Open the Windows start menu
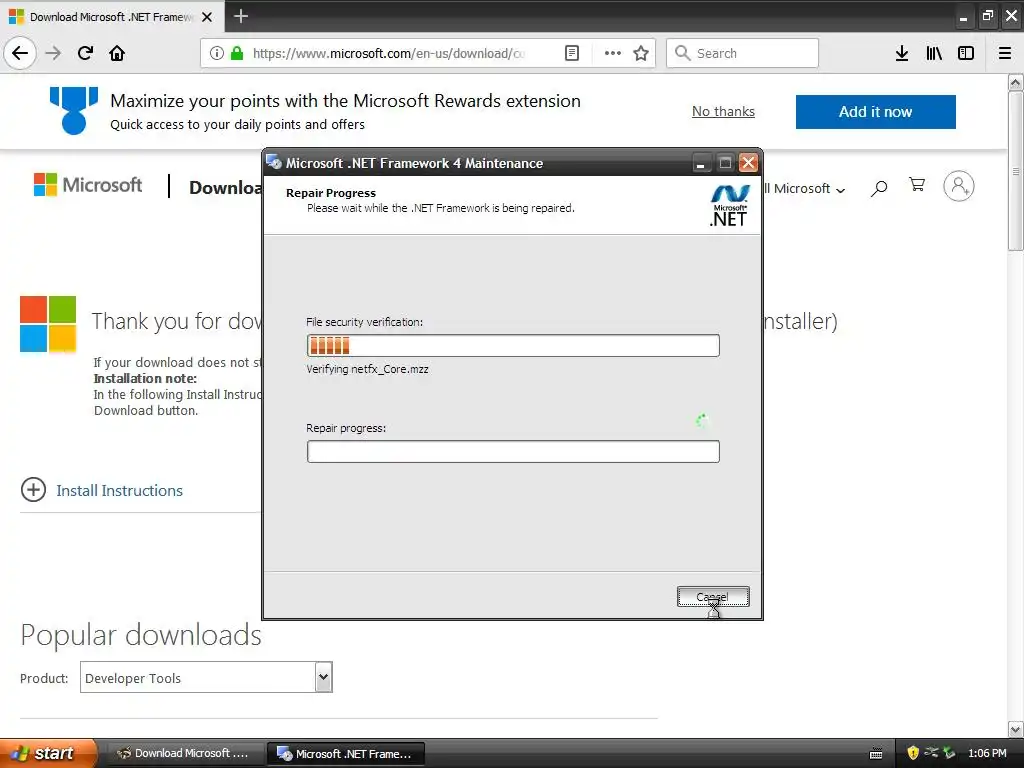The width and height of the screenshot is (1024, 768). [x=48, y=753]
